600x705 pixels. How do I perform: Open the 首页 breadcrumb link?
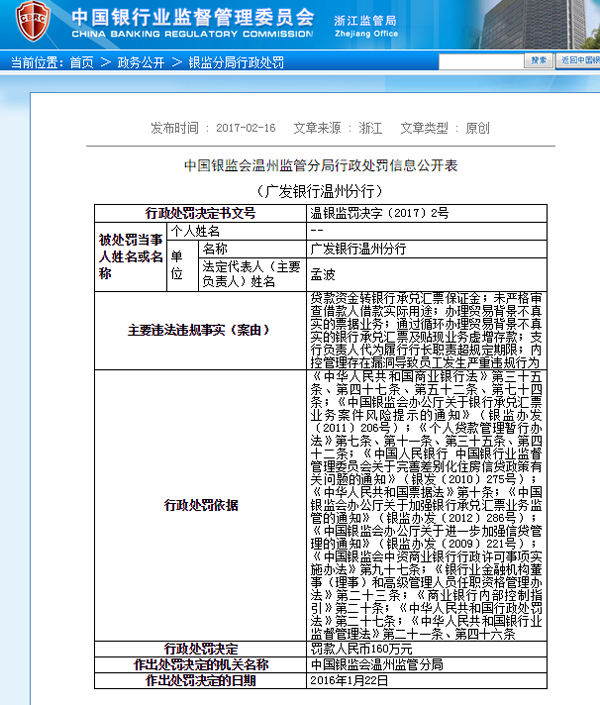pos(81,62)
